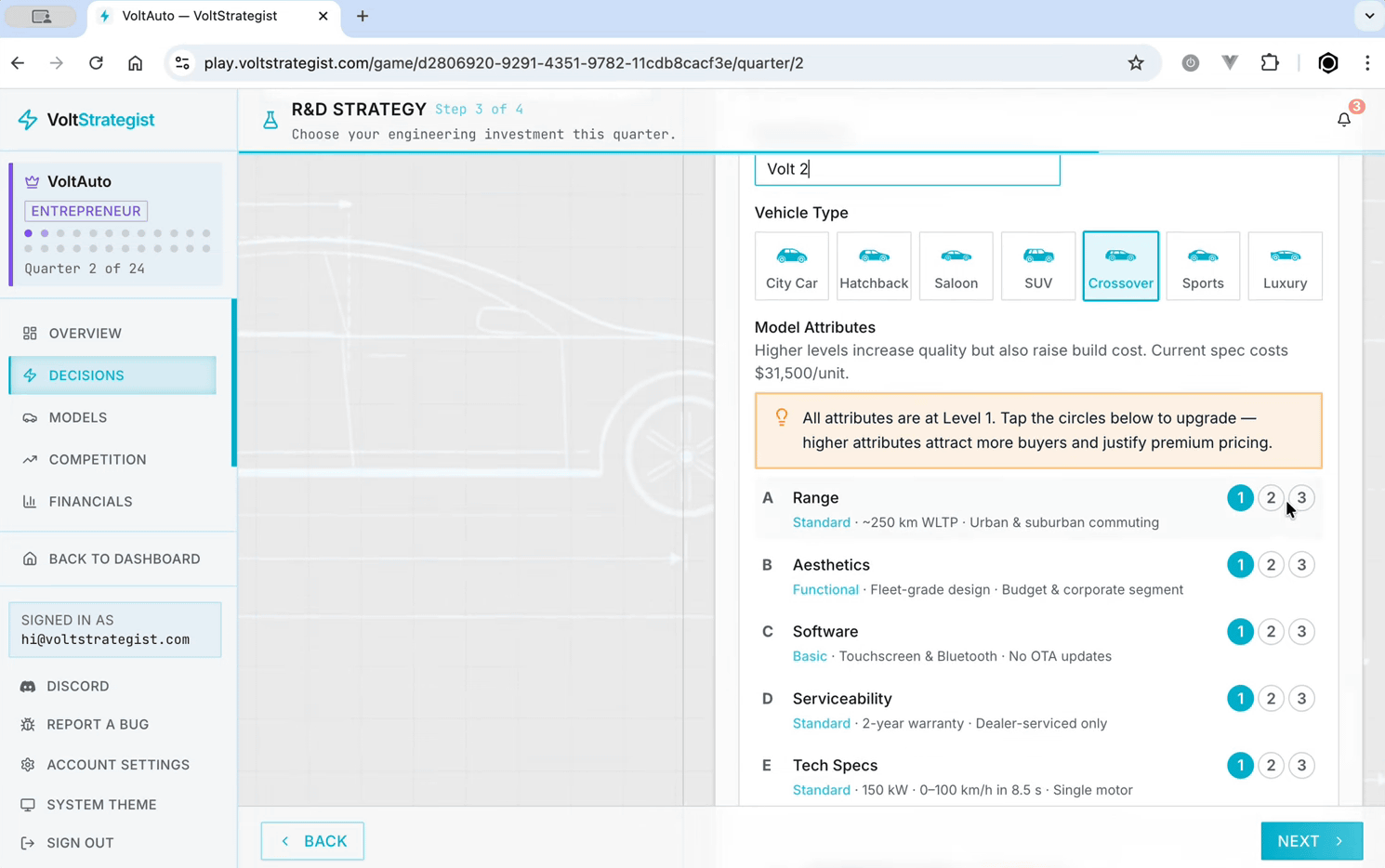1385x868 pixels.
Task: Select the City Car vehicle type
Action: point(791,267)
